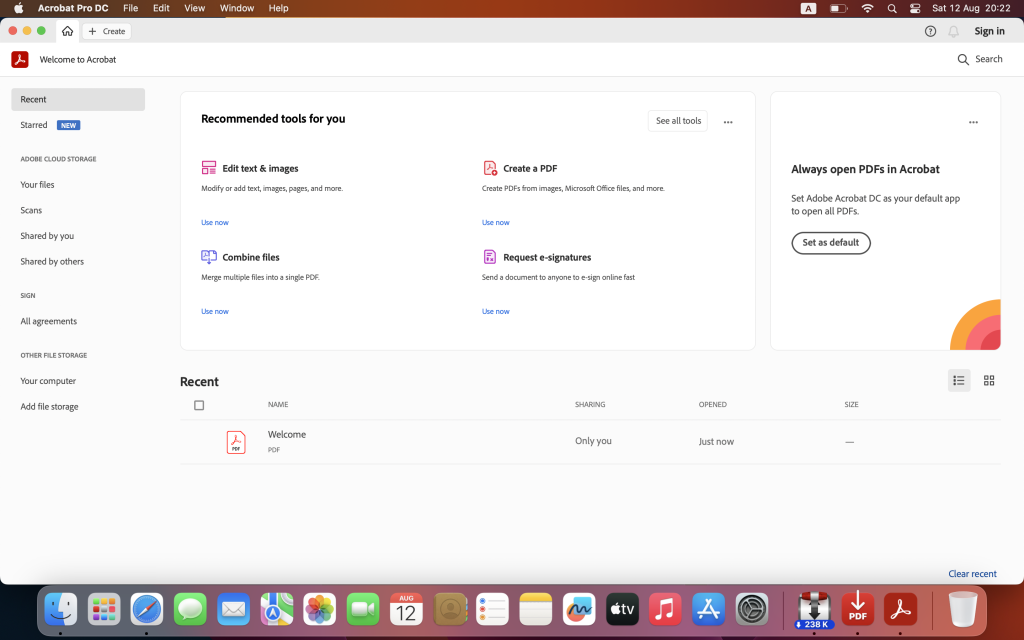Open Photos app in the Dock
This screenshot has width=1024, height=640.
[x=319, y=609]
